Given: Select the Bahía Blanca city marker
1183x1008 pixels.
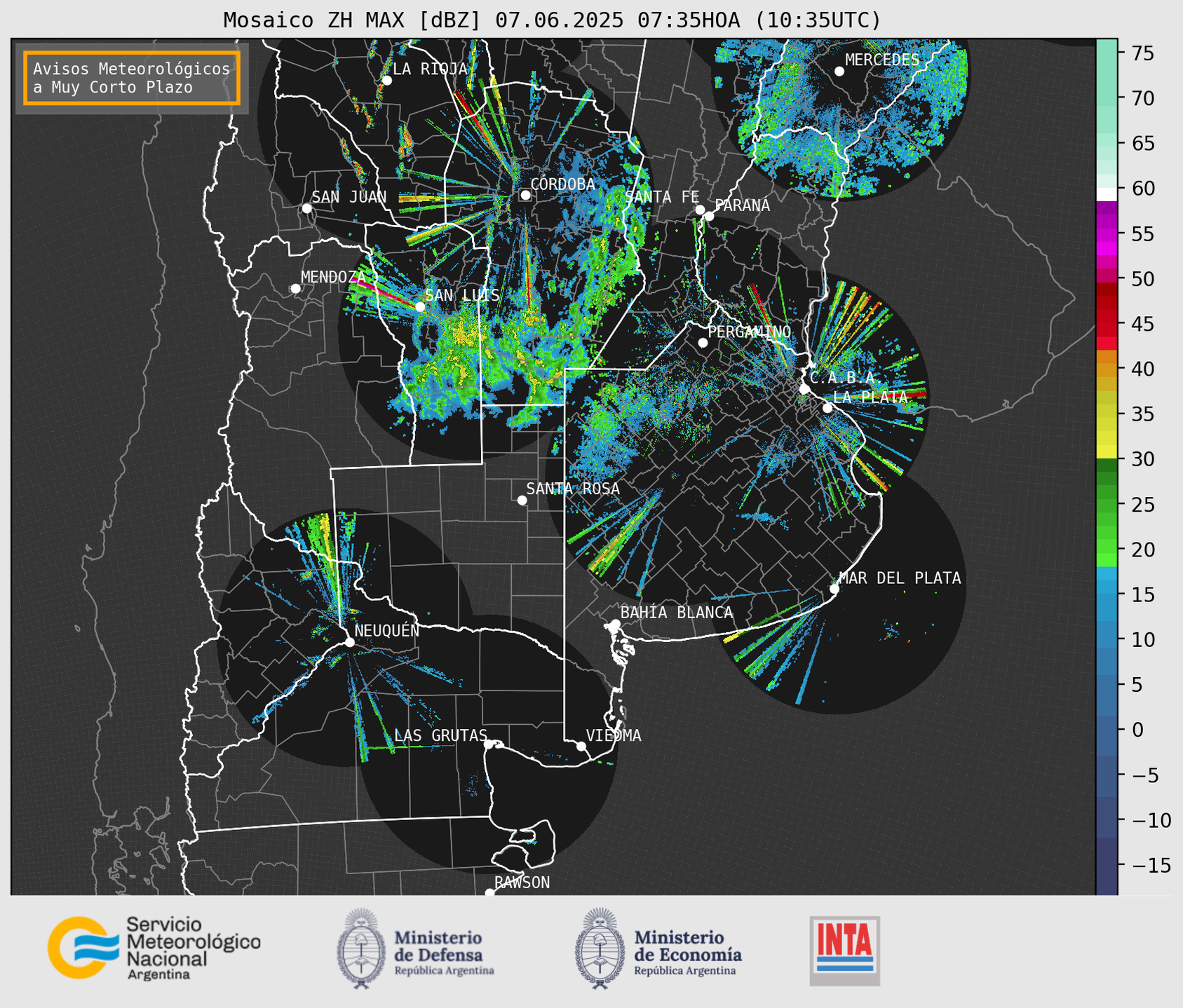Looking at the screenshot, I should (x=615, y=624).
